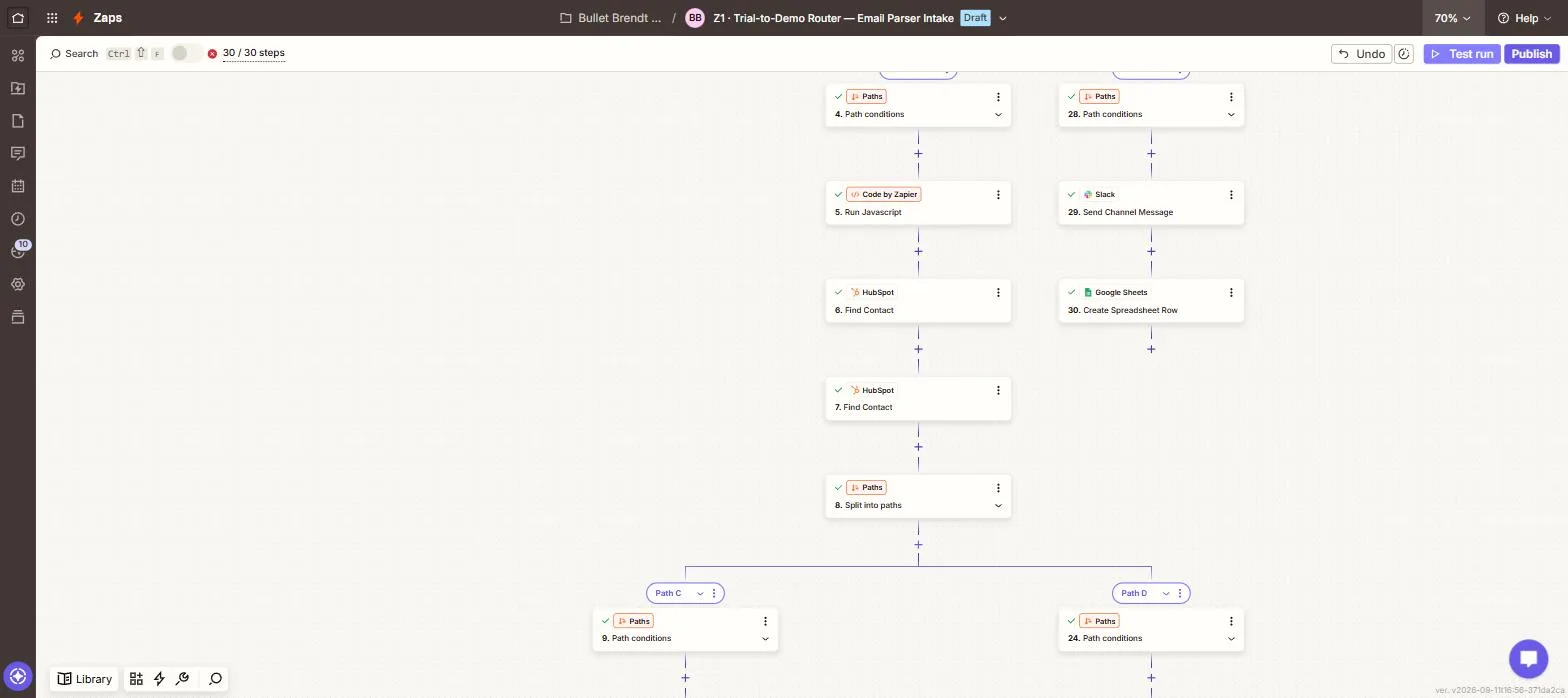
Task: Expand step 28 Path conditions chevron
Action: 1231,115
